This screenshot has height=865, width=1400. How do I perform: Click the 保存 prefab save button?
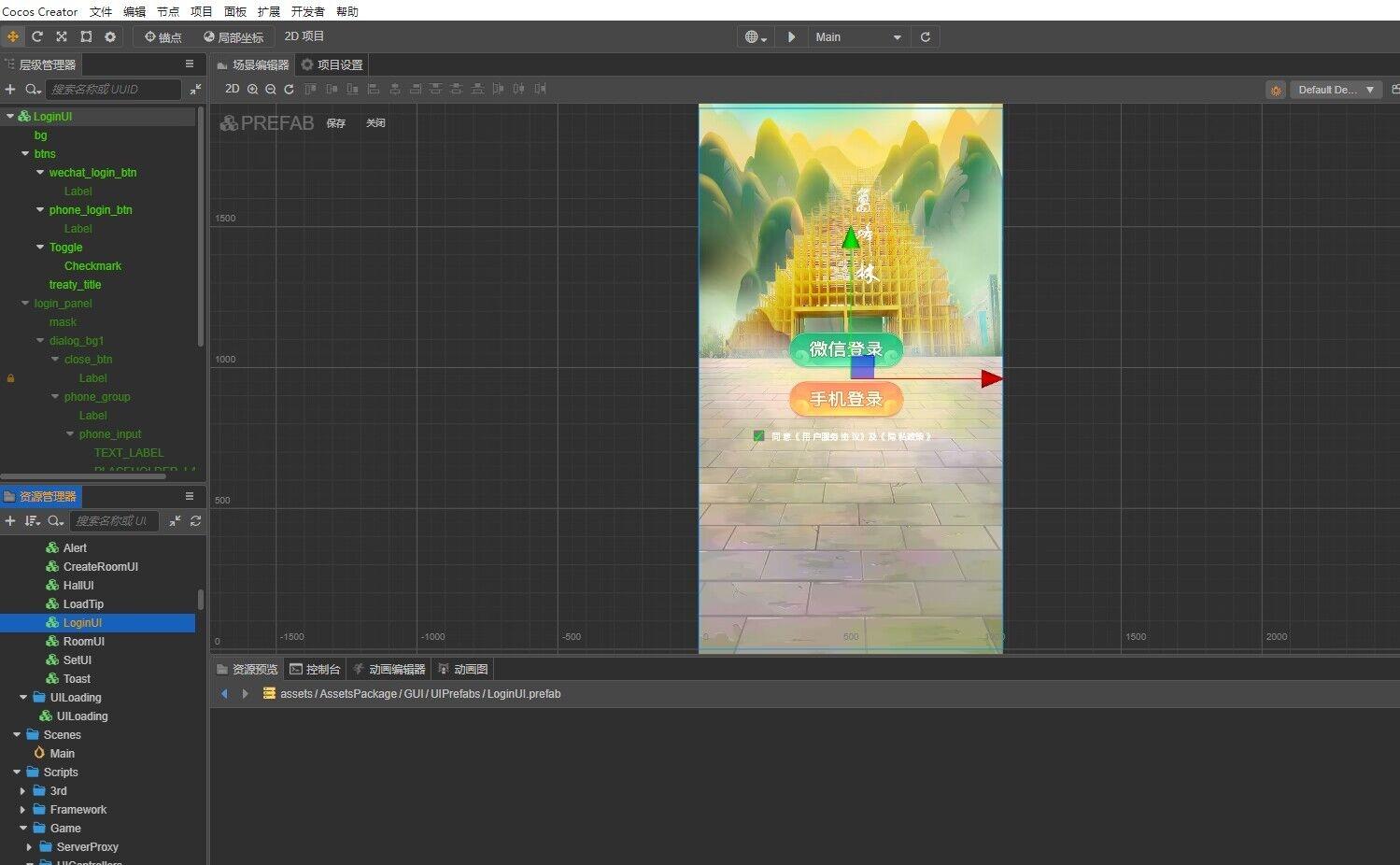pos(336,123)
